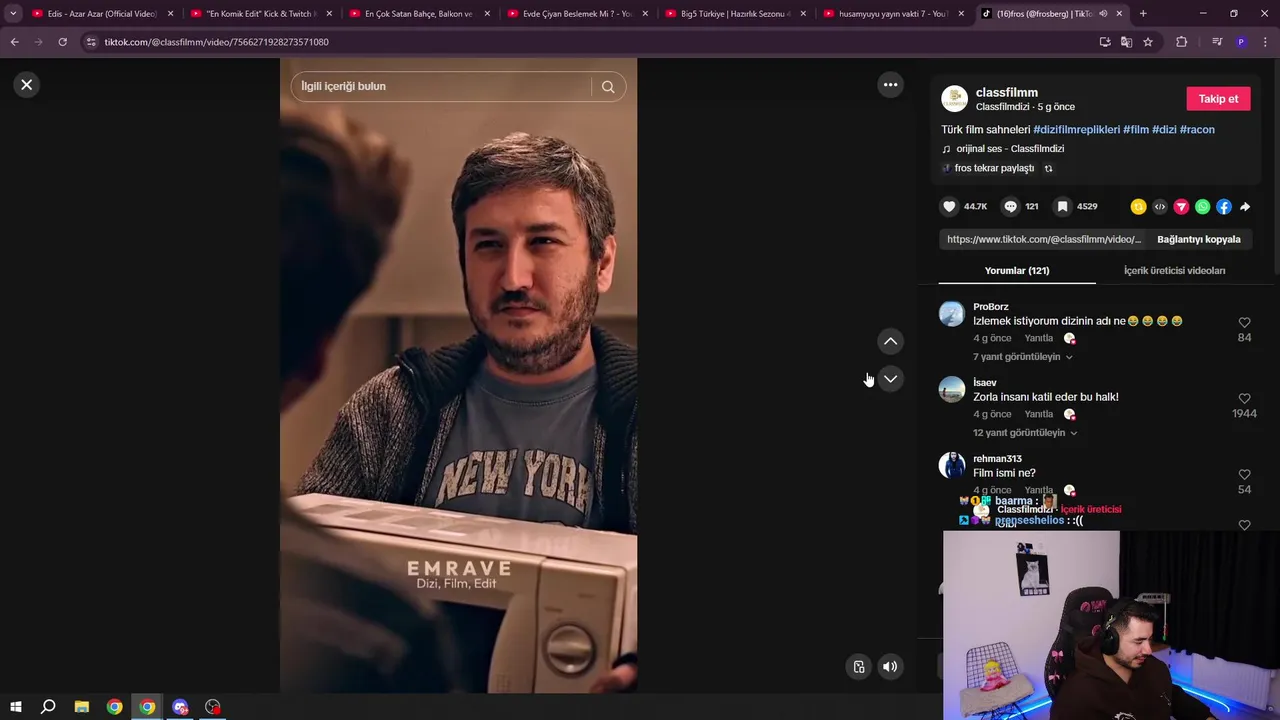The height and width of the screenshot is (720, 1280).
Task: Open the Chrome profile "P" avatar
Action: [1241, 42]
